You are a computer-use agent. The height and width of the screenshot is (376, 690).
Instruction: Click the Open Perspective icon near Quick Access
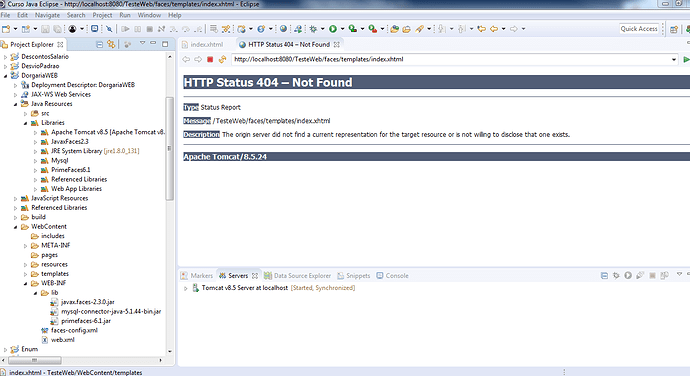674,29
